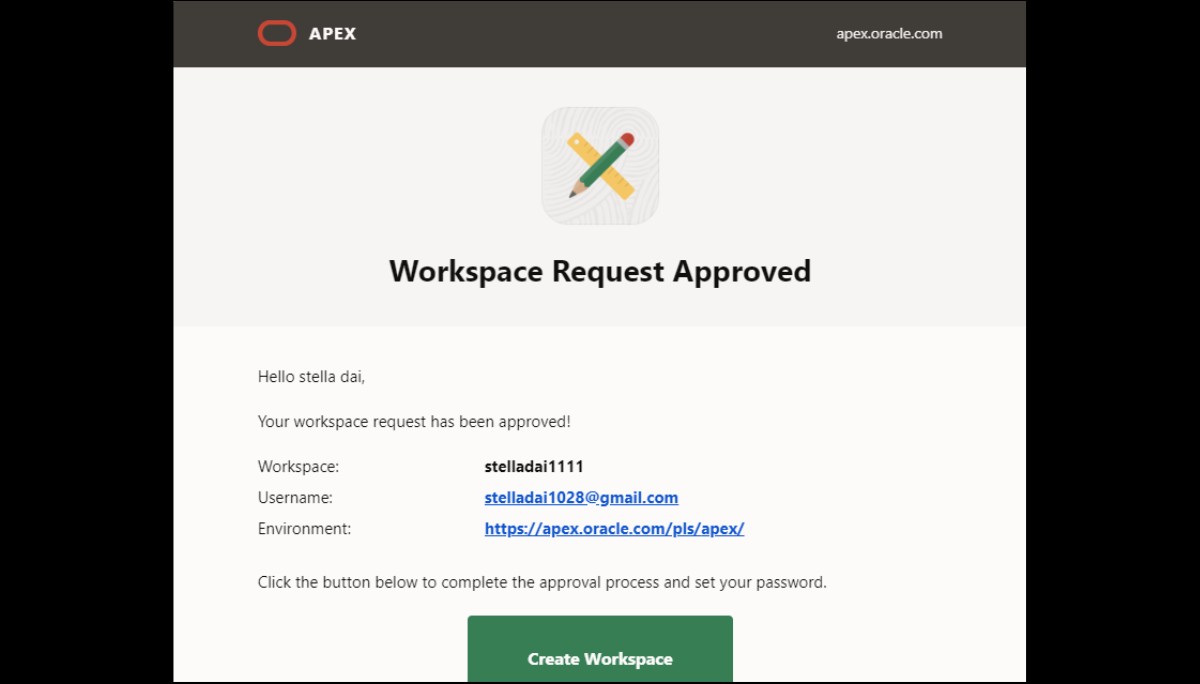1200x684 pixels.
Task: Click the Environment: label
Action: (304, 529)
